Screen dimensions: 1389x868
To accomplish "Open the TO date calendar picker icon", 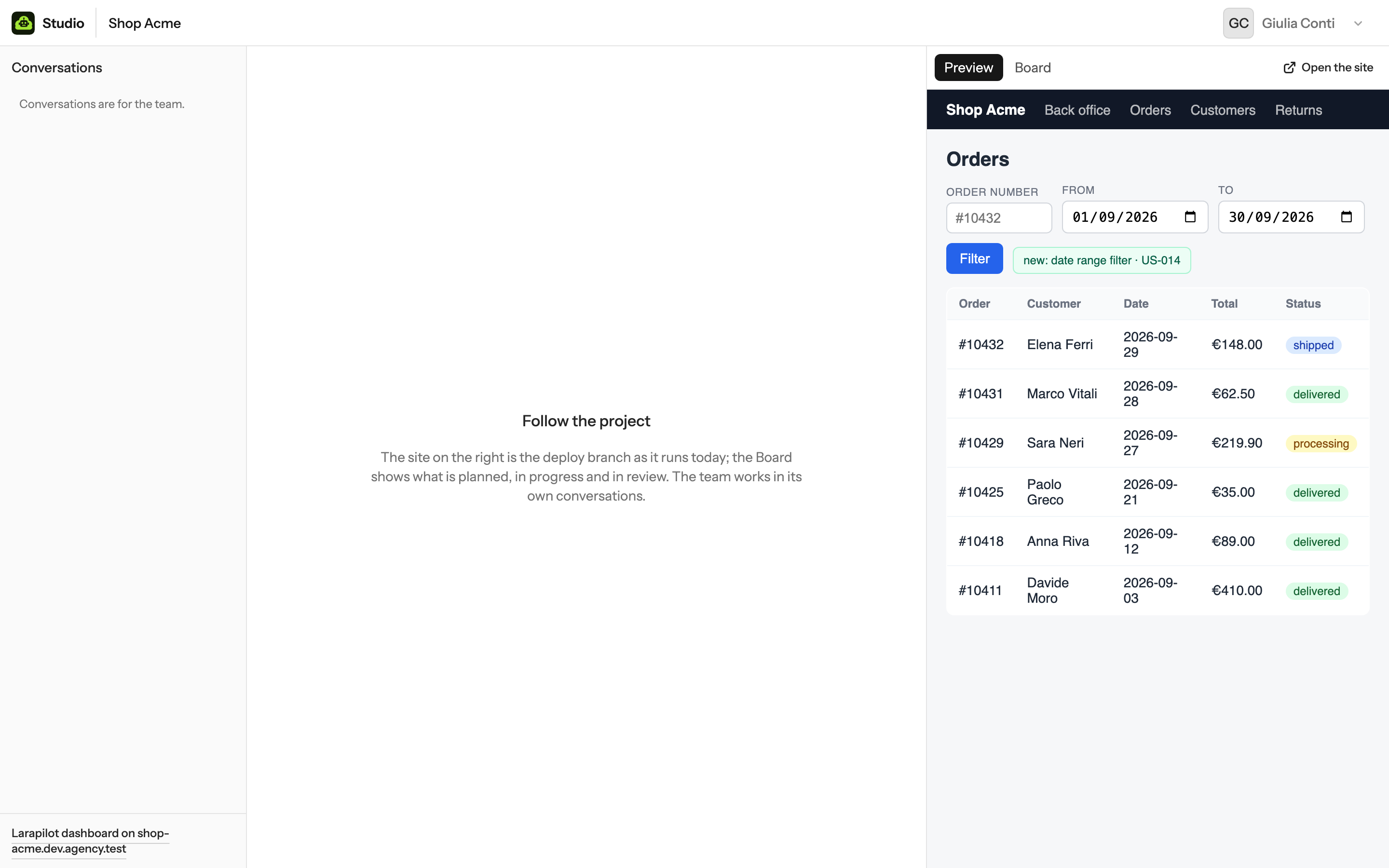I will click(1346, 217).
